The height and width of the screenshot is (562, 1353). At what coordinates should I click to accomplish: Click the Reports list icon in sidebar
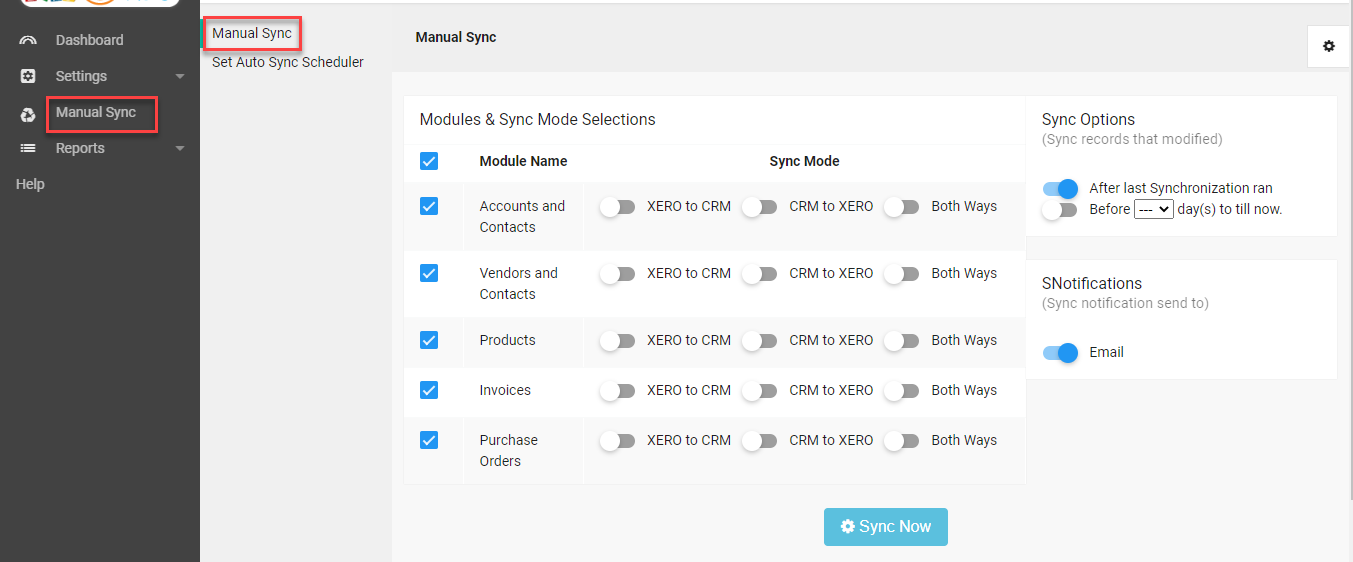(28, 149)
